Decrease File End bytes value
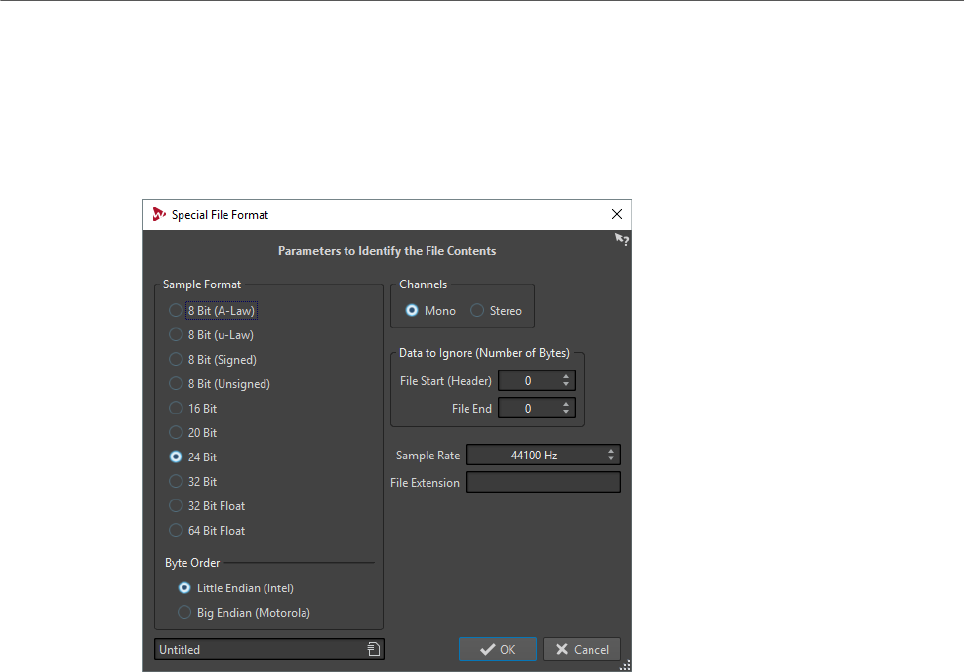Screen dimensions: 965x672 click(566, 412)
